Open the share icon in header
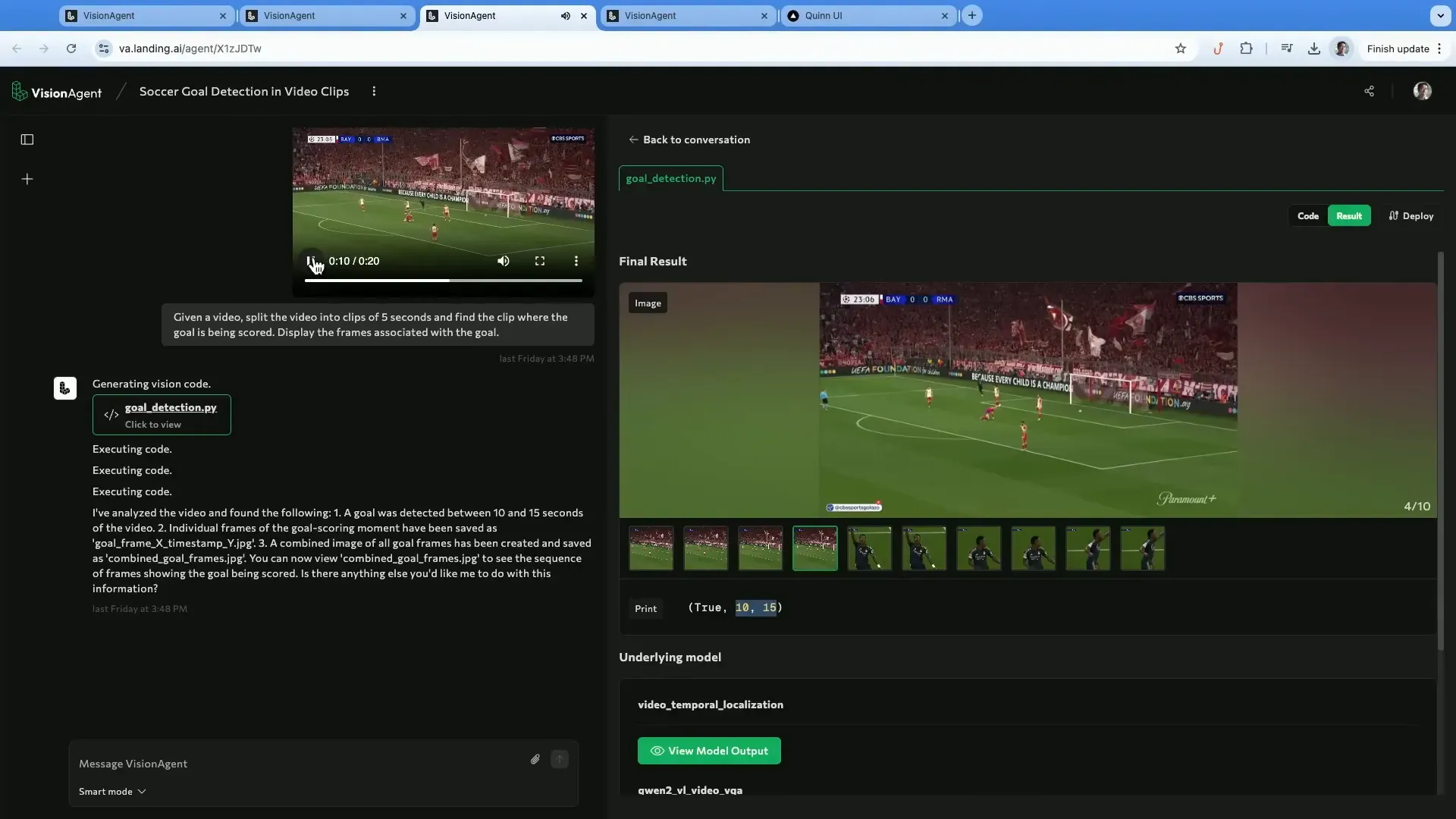The width and height of the screenshot is (1456, 819). click(1369, 91)
